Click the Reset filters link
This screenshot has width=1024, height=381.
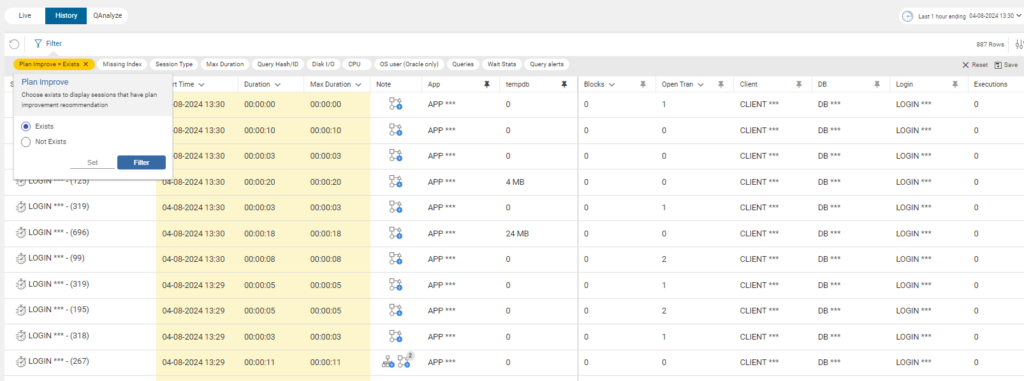tap(974, 65)
